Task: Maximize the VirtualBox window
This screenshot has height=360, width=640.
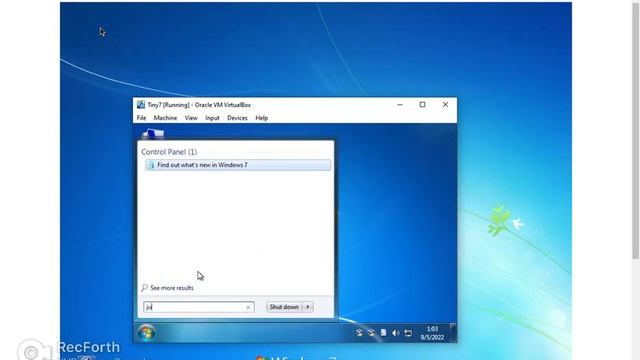Action: click(422, 105)
